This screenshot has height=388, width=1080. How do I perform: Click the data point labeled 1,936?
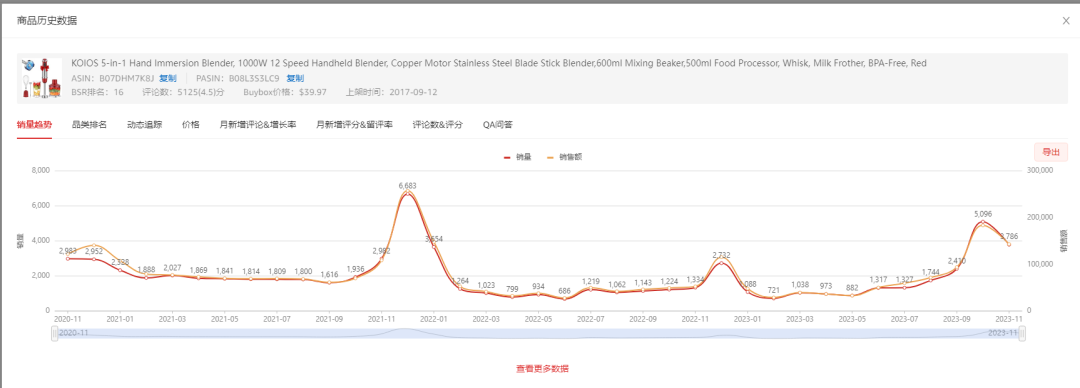(x=355, y=277)
